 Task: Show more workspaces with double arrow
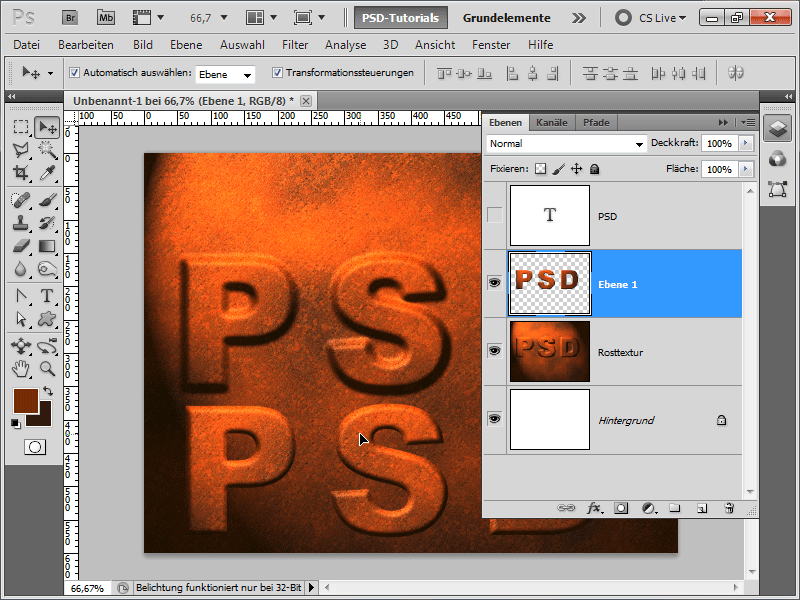[579, 18]
